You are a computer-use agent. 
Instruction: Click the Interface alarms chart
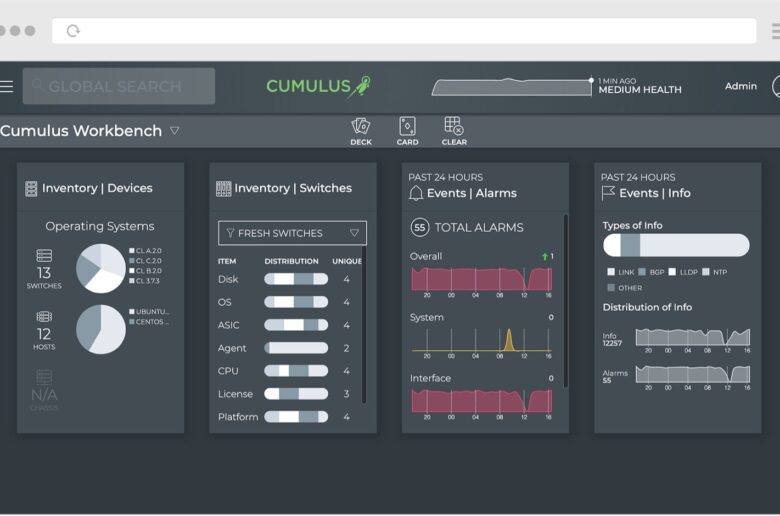tap(482, 401)
